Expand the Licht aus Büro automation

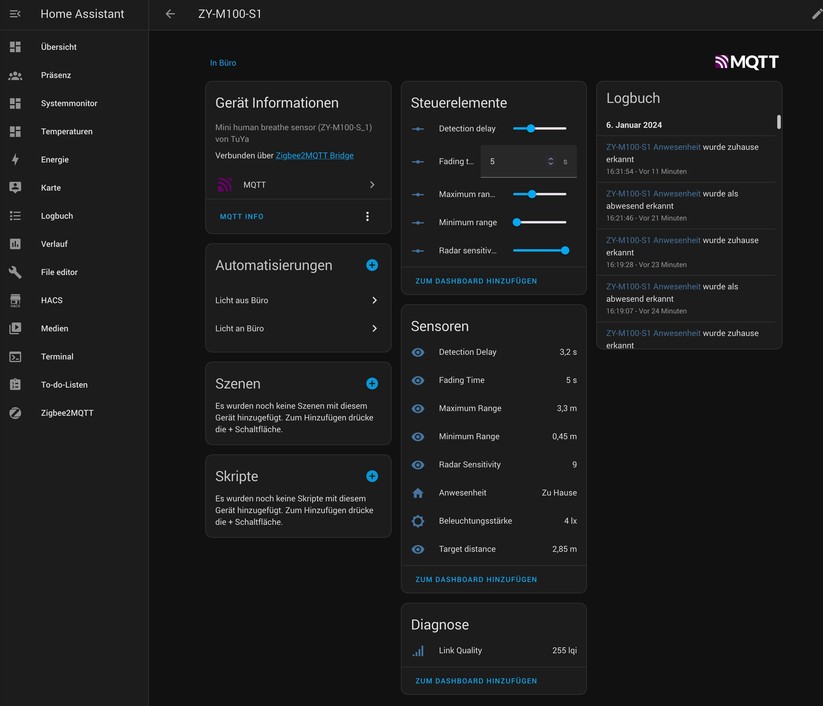coord(297,300)
